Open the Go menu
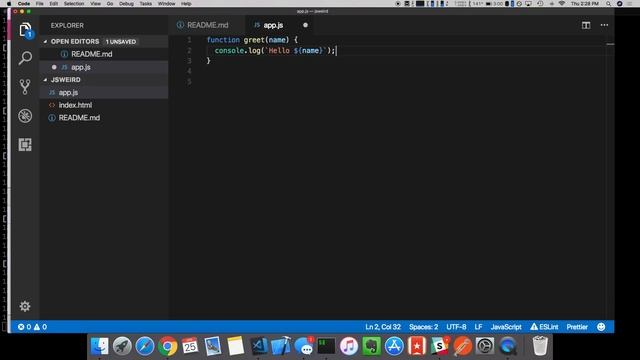Image resolution: width=640 pixels, height=360 pixels. click(110, 4)
